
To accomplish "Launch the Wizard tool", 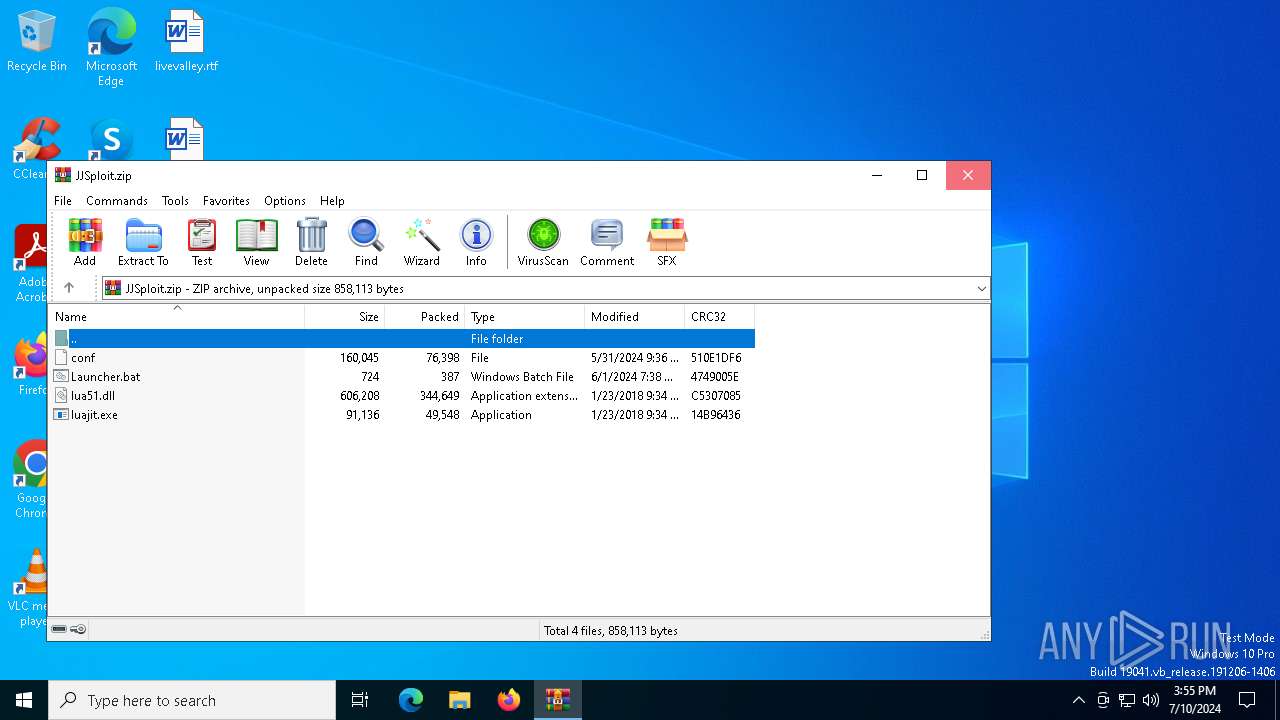I will click(422, 243).
